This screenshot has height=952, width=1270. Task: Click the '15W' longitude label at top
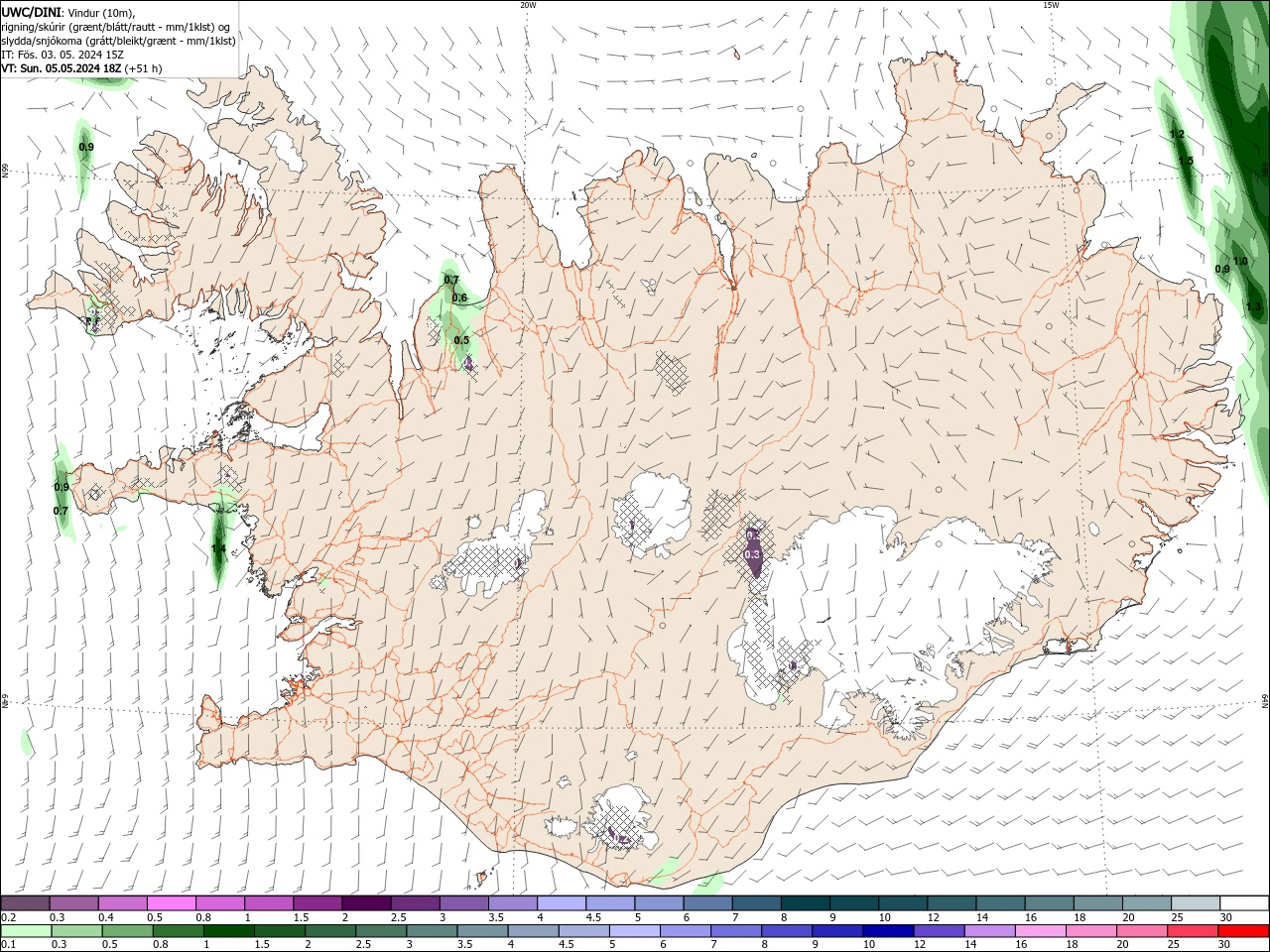[1051, 5]
